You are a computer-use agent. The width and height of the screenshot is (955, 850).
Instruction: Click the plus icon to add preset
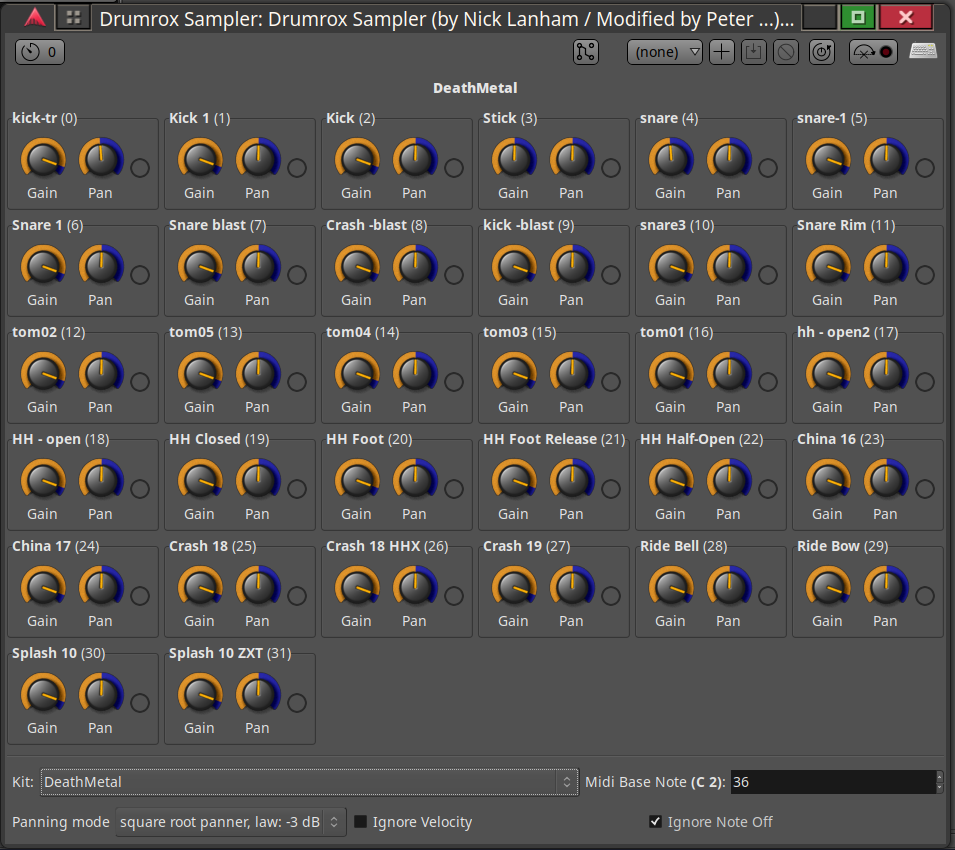721,52
